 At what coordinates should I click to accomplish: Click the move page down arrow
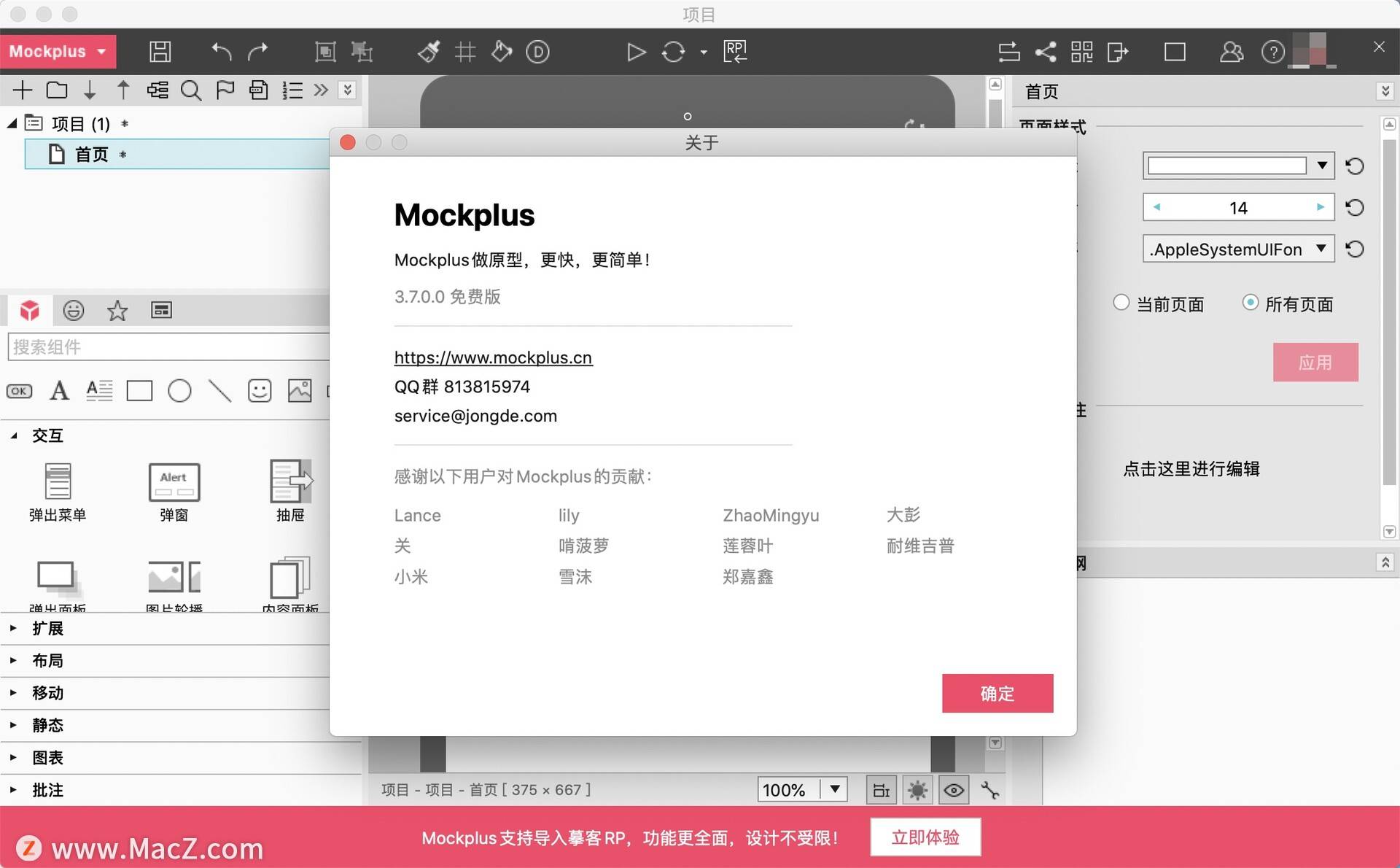click(90, 90)
